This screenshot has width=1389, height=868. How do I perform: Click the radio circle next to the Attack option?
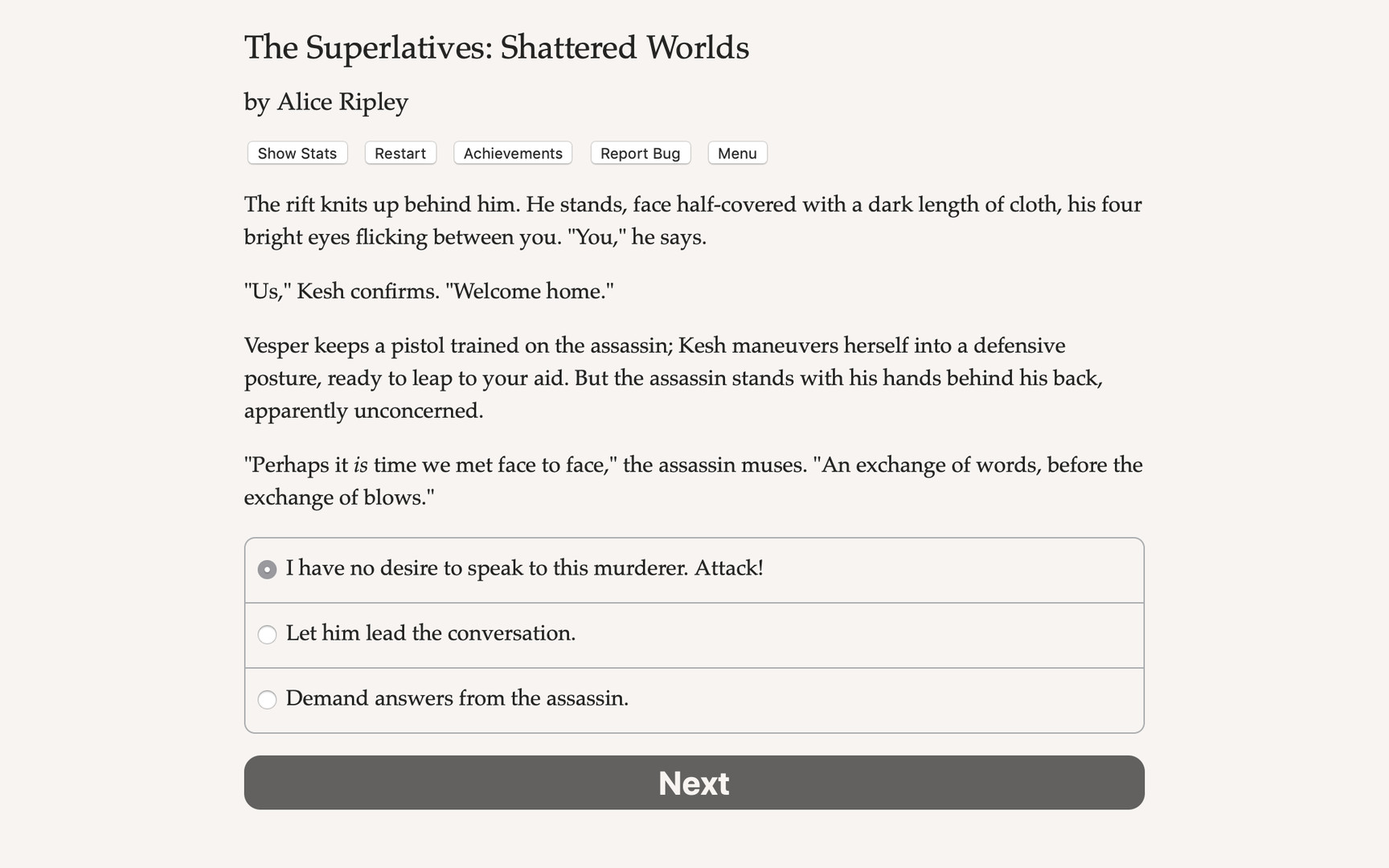pos(267,569)
